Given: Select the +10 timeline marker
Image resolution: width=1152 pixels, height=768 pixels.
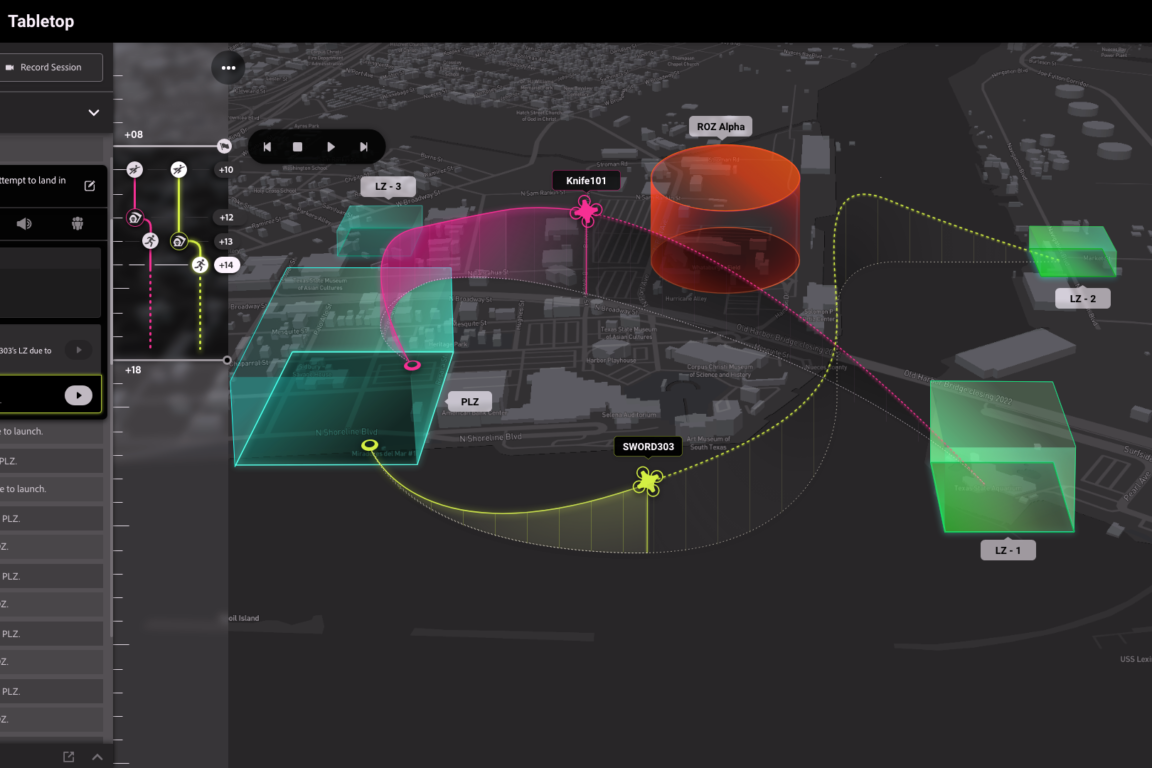Looking at the screenshot, I should 226,170.
